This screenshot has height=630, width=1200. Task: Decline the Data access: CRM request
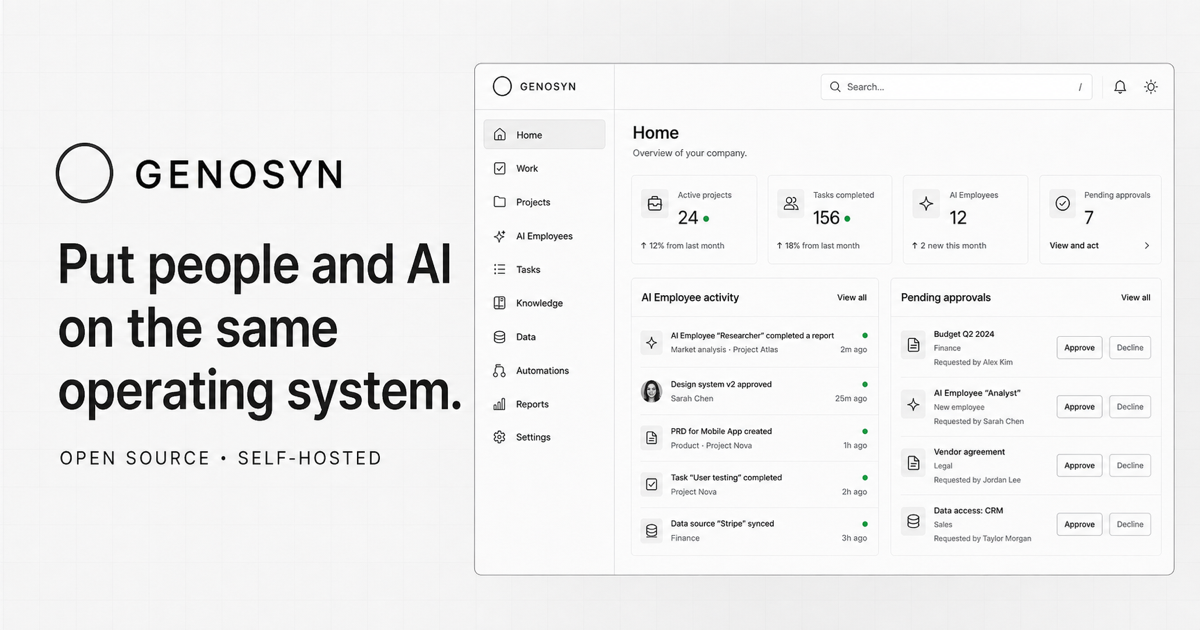1130,524
